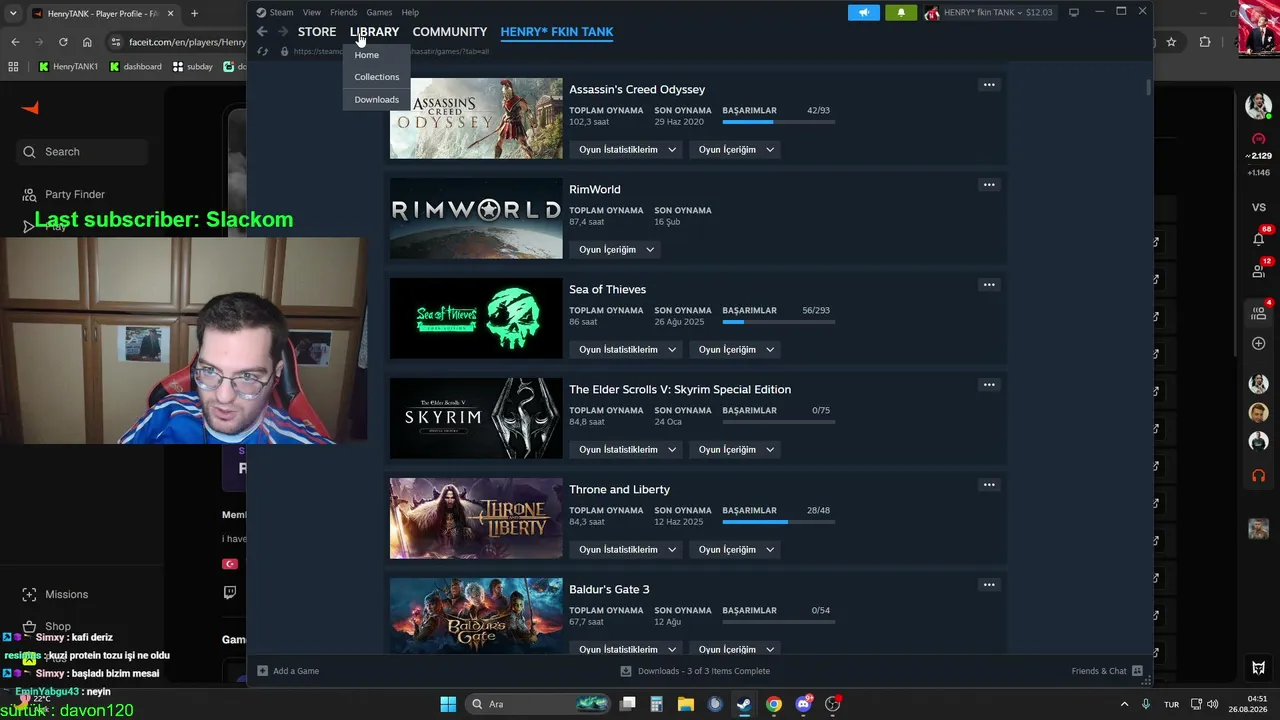This screenshot has height=720, width=1280.
Task: Select Home from the Library dropdown
Action: click(x=367, y=55)
